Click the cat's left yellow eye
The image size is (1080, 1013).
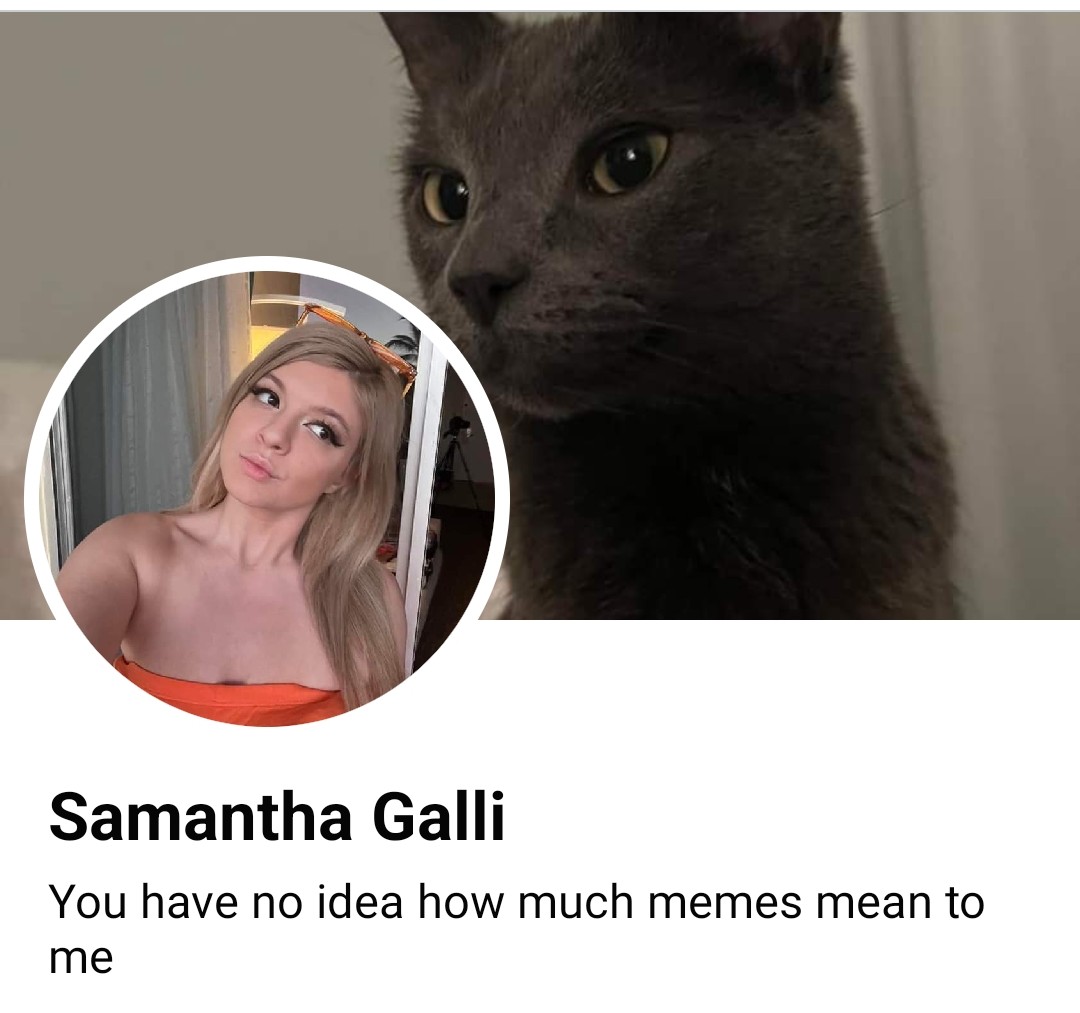coord(444,196)
